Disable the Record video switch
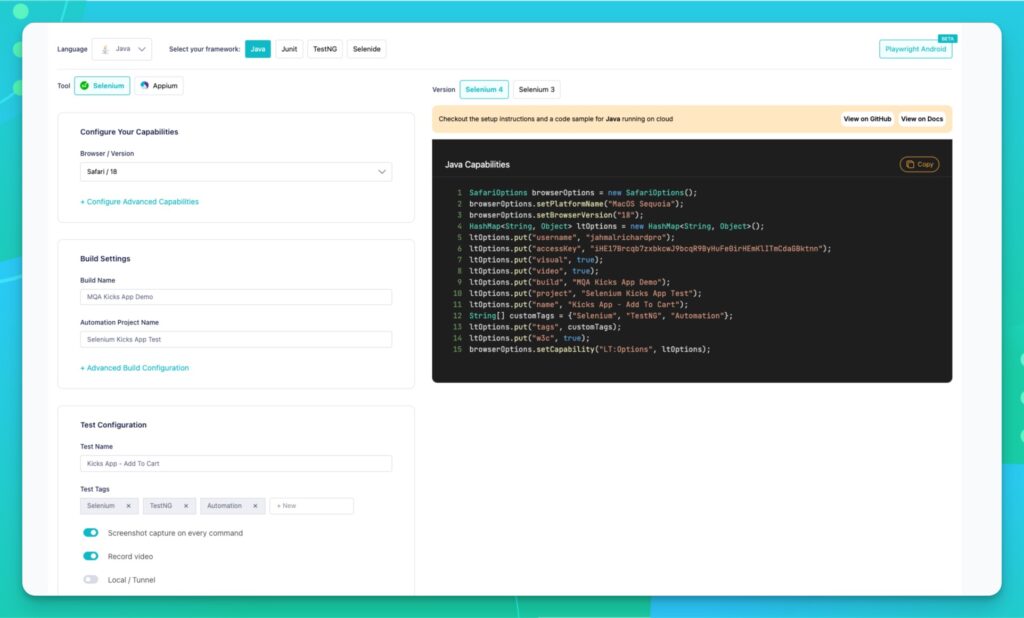The width and height of the screenshot is (1024, 618). (91, 556)
